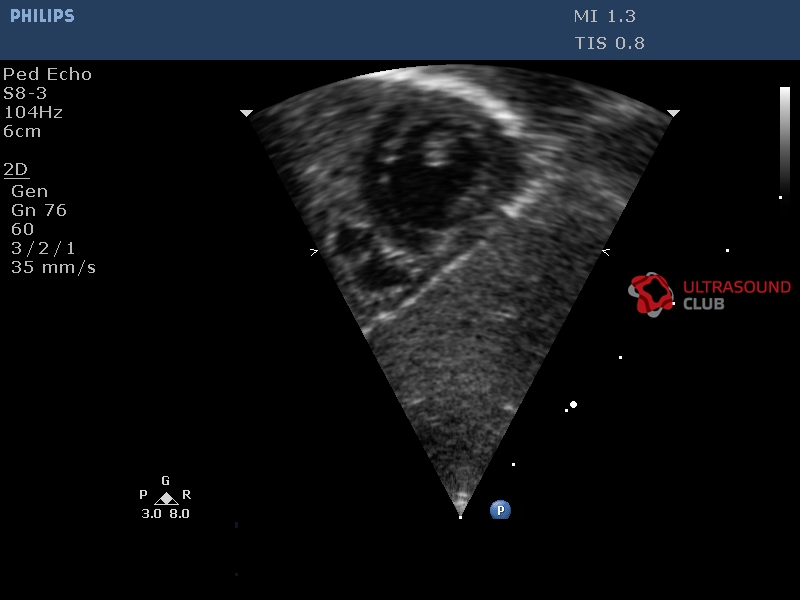Click the left sector edge triangle marker
800x600 pixels.
point(246,113)
